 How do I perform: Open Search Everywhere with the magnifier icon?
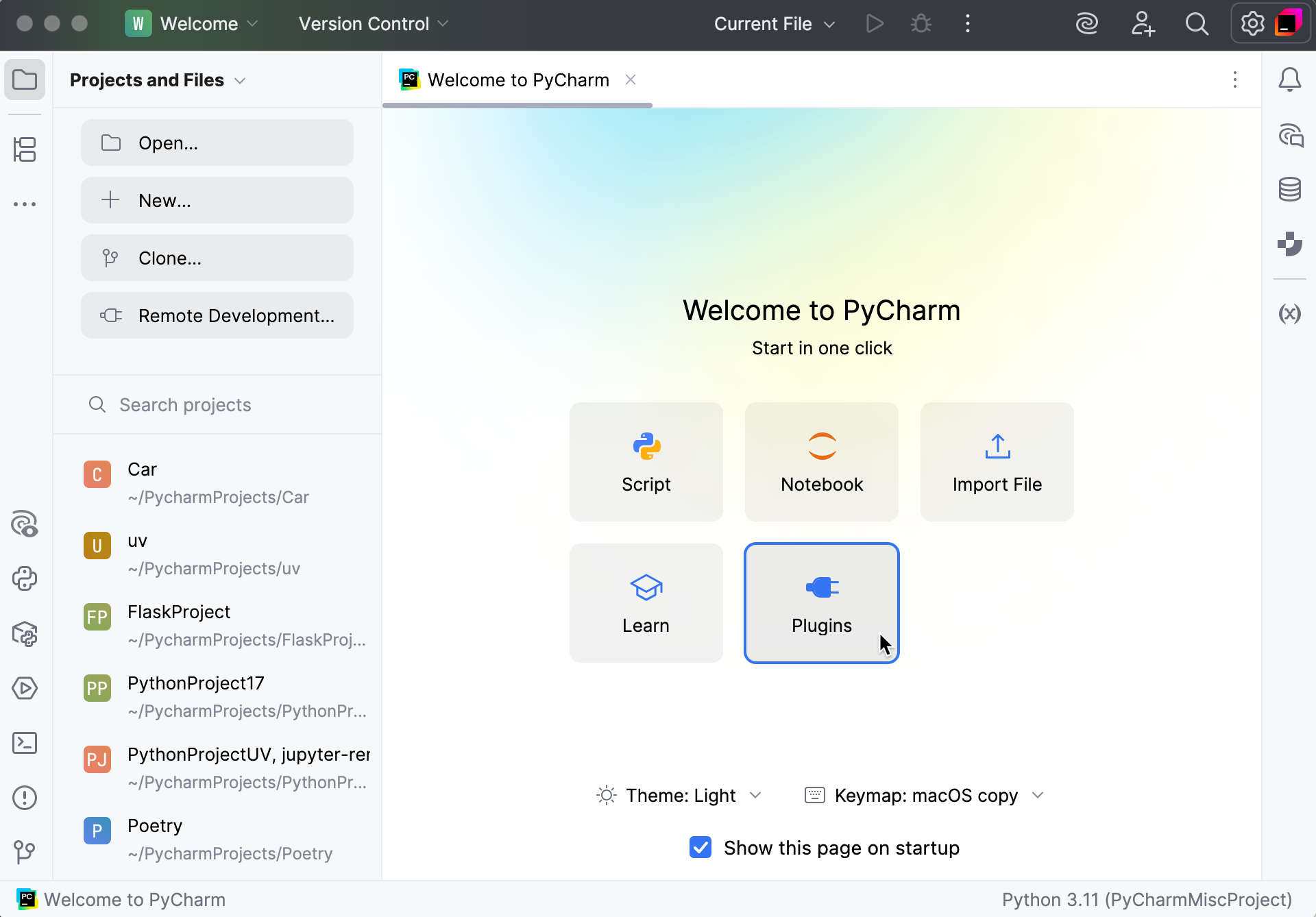tap(1197, 23)
